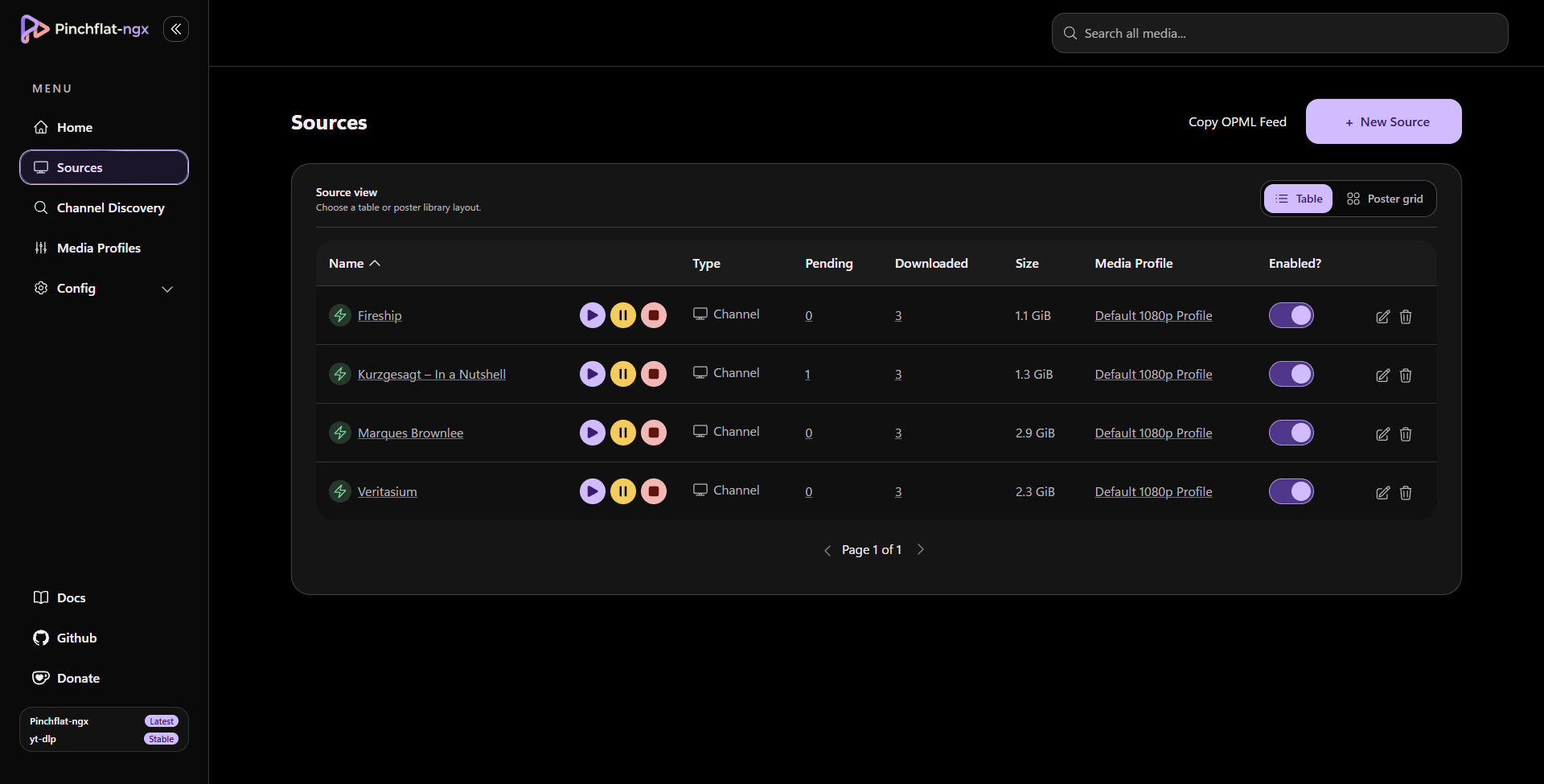Open the Github link in the sidebar
The height and width of the screenshot is (784, 1544).
[76, 638]
